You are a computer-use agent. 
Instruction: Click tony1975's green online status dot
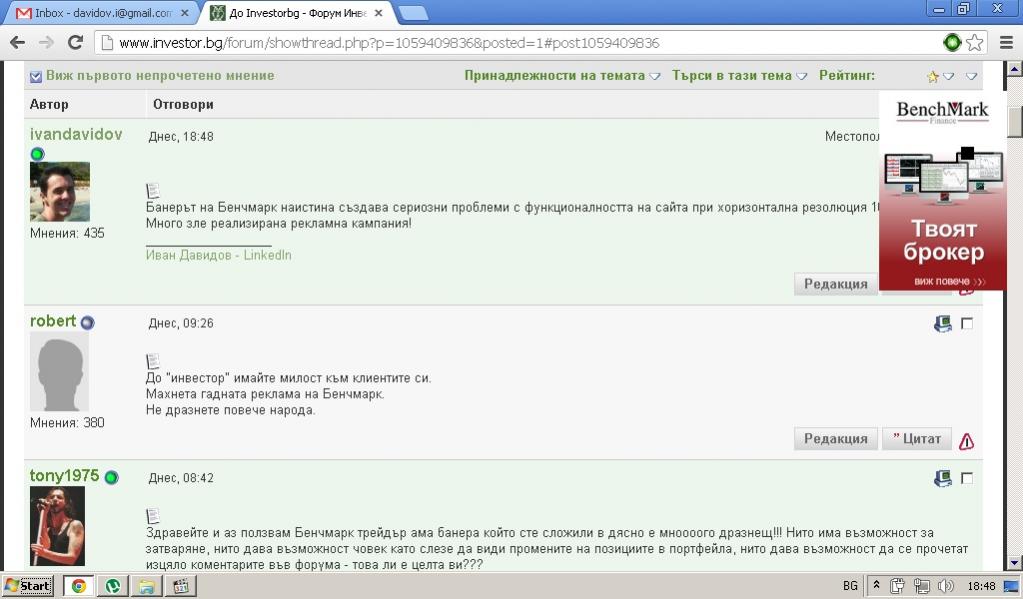pos(112,477)
